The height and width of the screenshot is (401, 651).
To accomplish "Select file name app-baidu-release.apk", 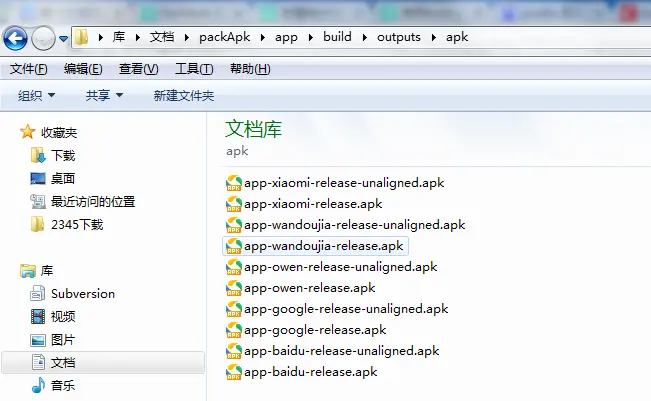I will (x=311, y=372).
